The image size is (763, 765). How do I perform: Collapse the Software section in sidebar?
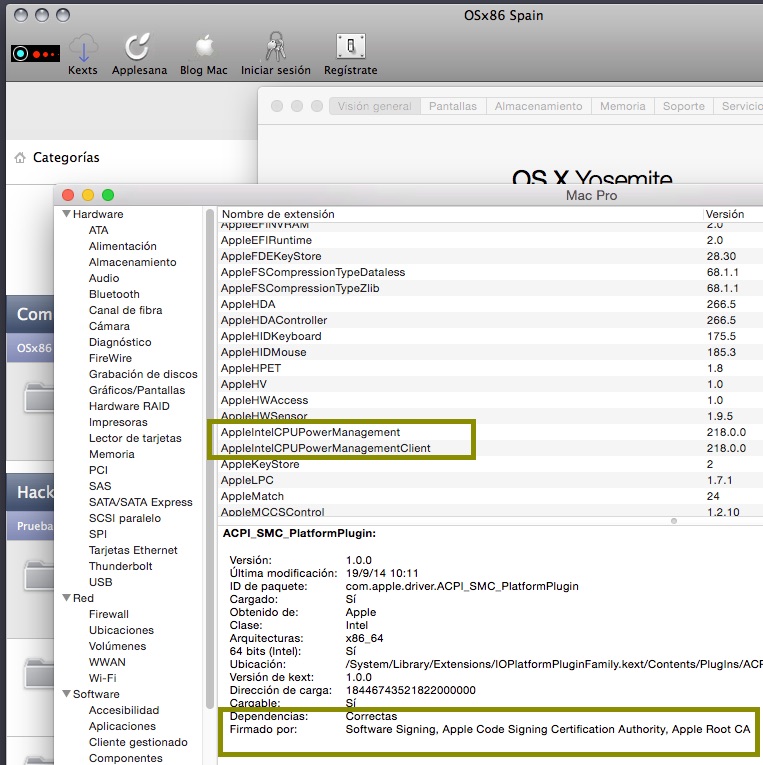67,693
